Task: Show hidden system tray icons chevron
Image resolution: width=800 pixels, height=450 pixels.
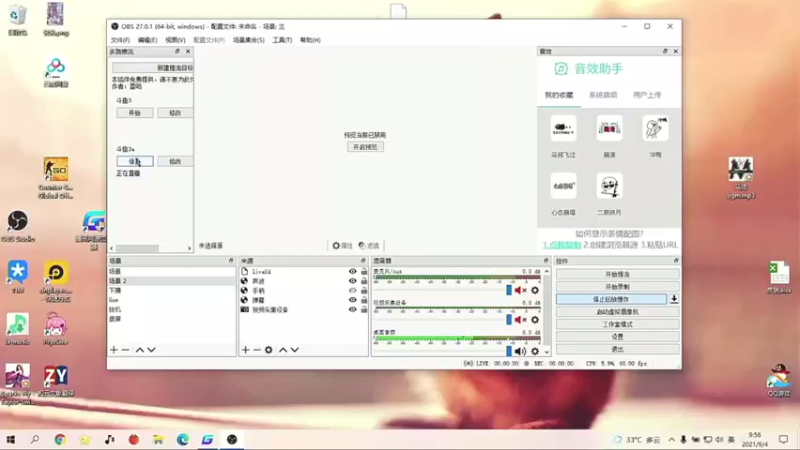Action: pos(671,439)
